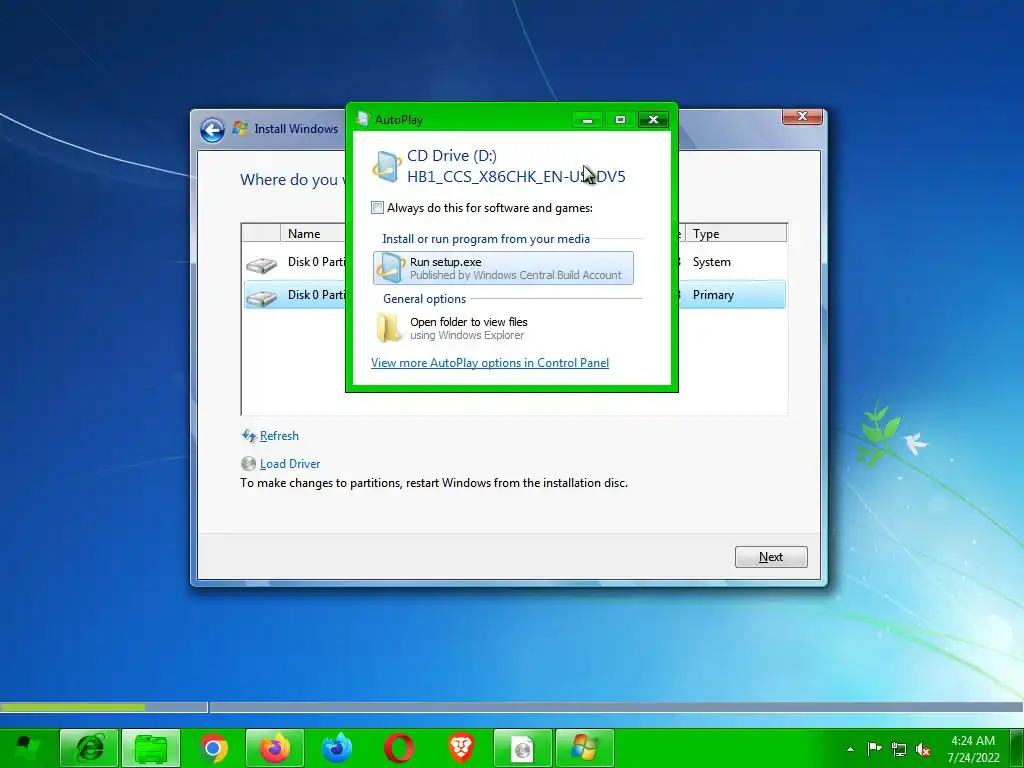
Task: Close the Install Windows window
Action: pos(802,116)
